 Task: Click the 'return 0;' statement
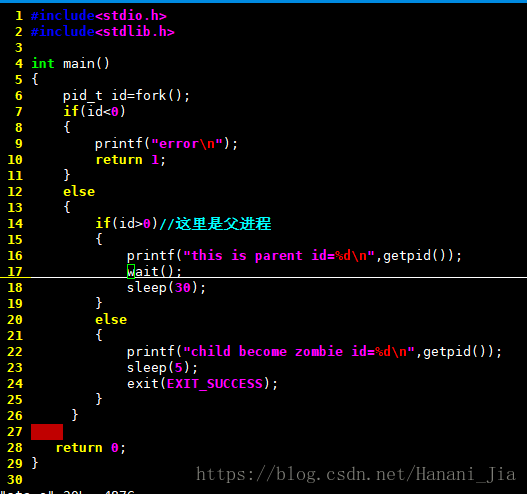(91, 448)
